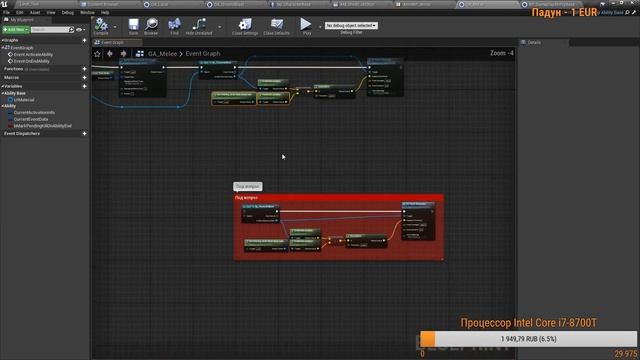Compile the blueprint with the Compile icon
Image resolution: width=640 pixels, height=360 pixels.
coord(101,27)
